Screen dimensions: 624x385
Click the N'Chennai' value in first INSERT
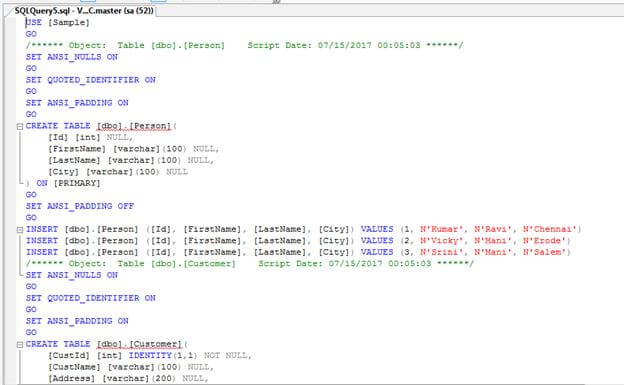point(550,229)
